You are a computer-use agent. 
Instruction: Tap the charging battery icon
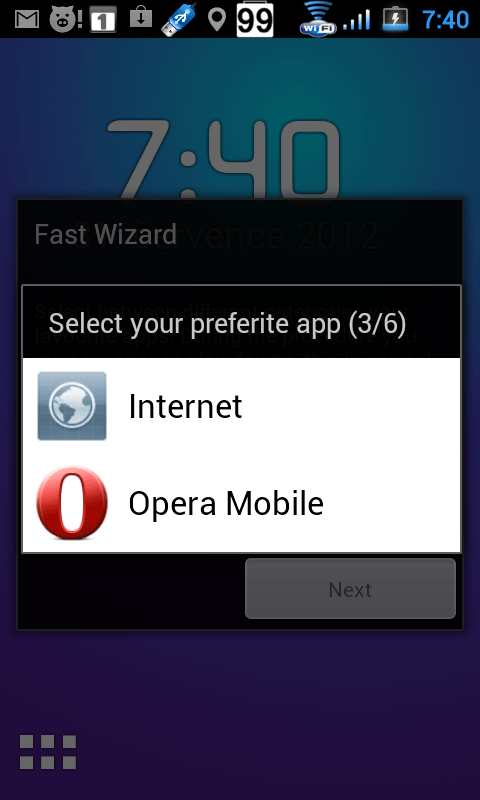coord(395,19)
